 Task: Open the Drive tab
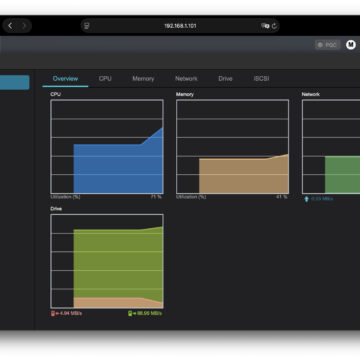225,79
